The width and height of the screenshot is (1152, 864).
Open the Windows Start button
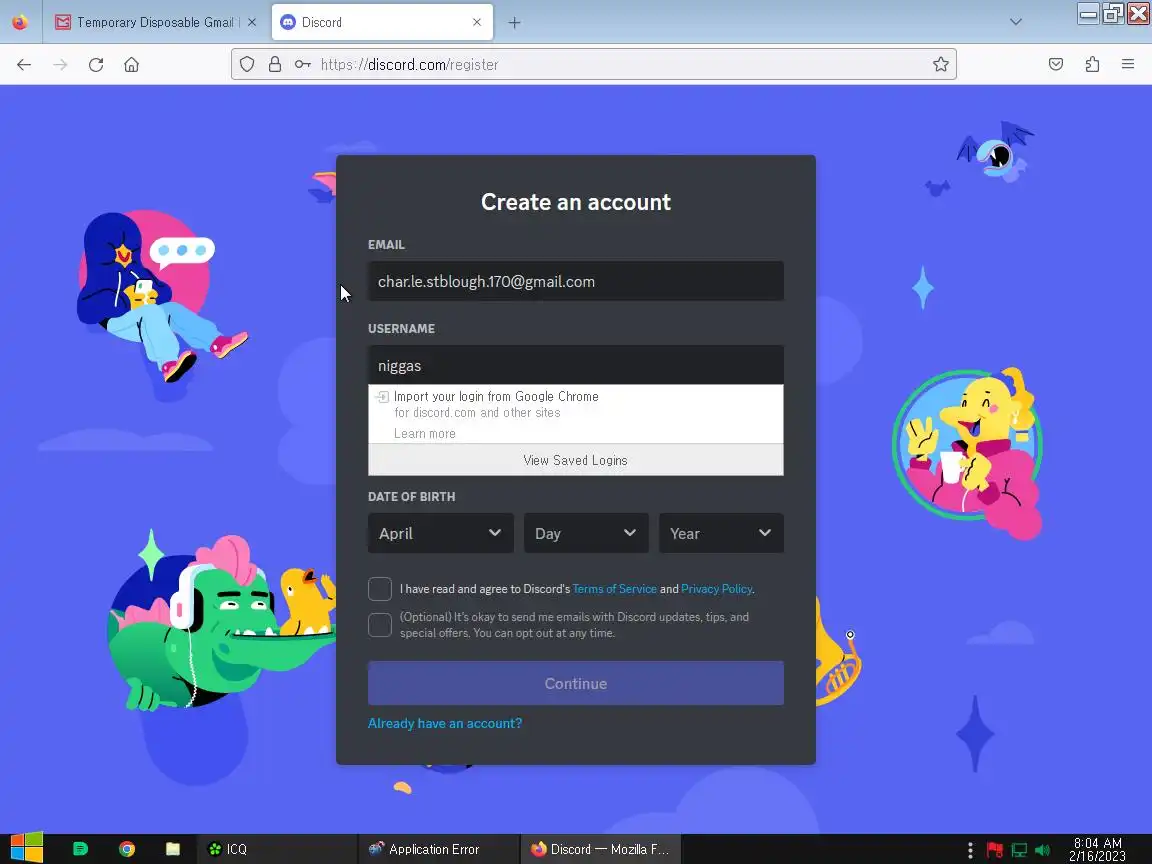coord(26,849)
